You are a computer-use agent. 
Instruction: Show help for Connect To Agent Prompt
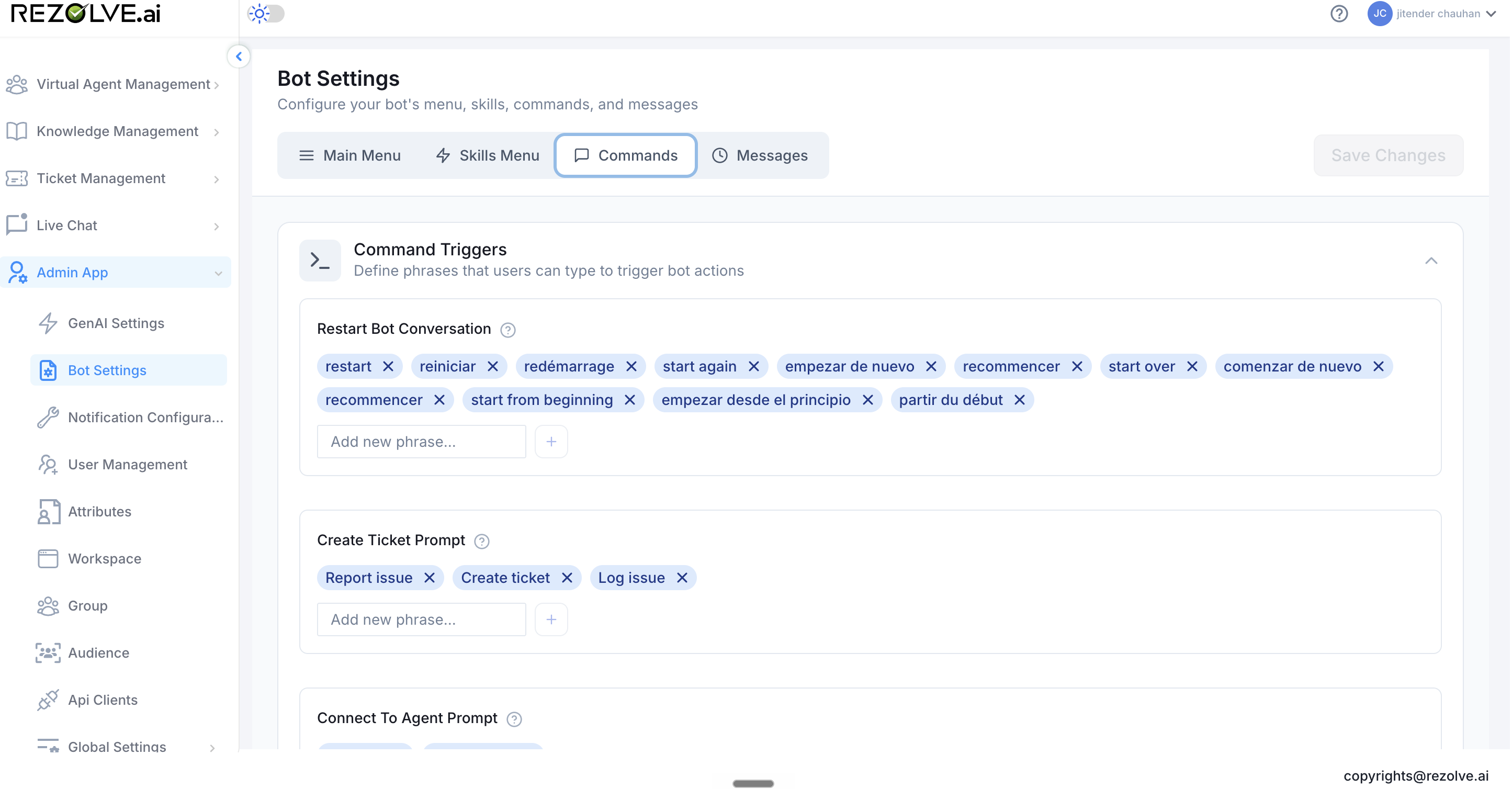tap(514, 719)
